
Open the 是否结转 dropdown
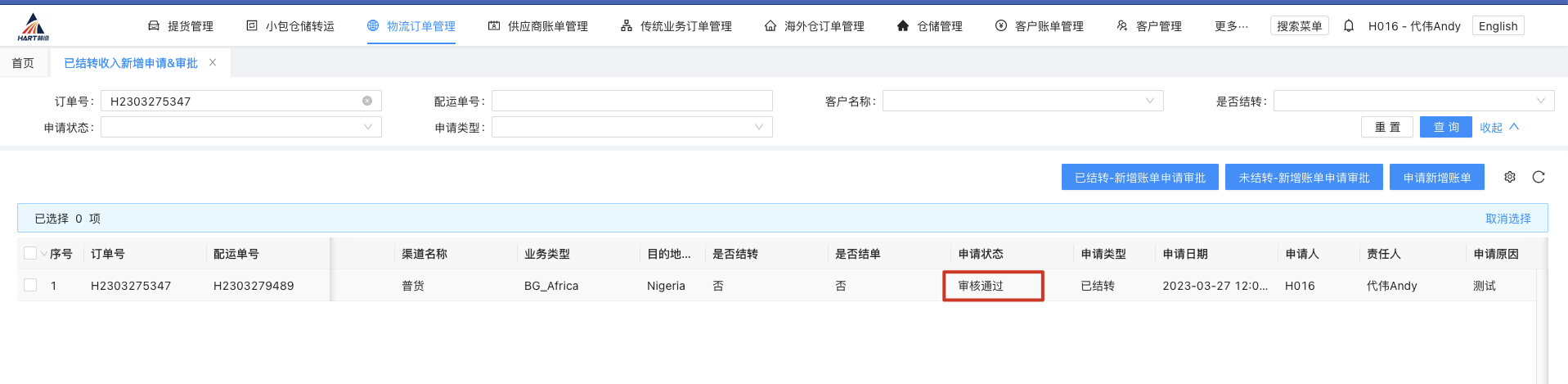(1413, 101)
